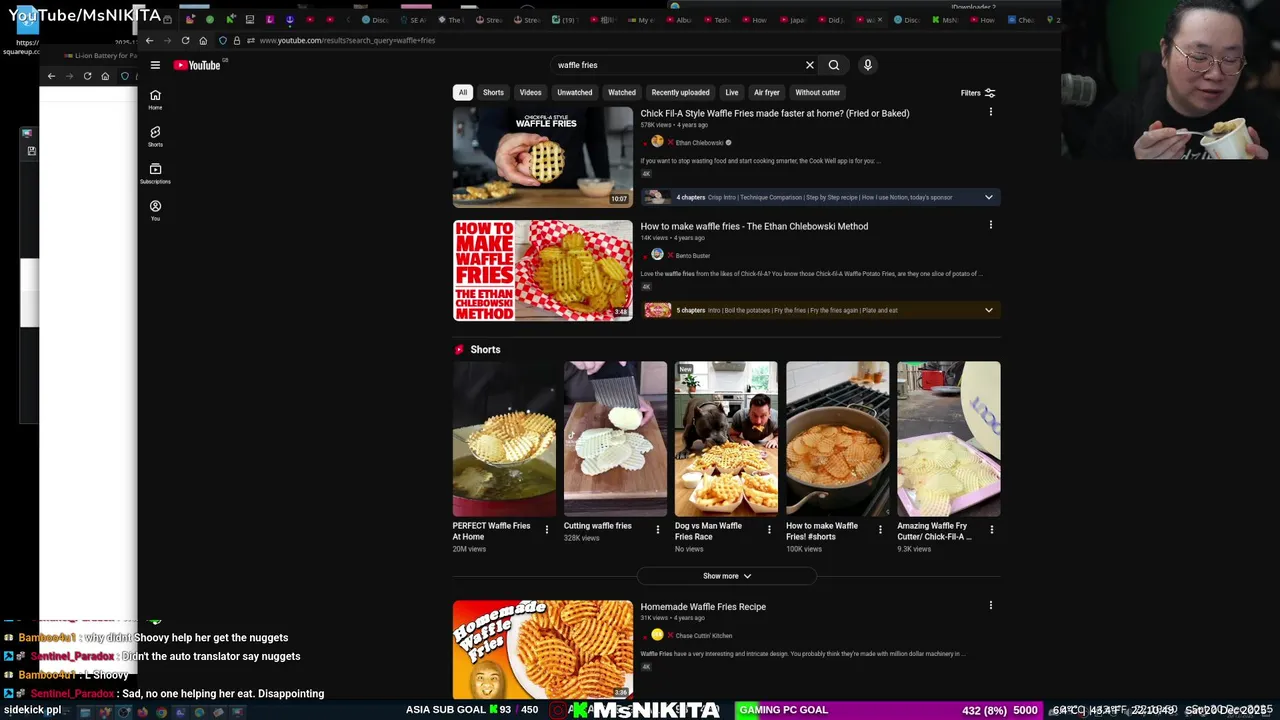Open the You section in sidebar

coord(155,210)
